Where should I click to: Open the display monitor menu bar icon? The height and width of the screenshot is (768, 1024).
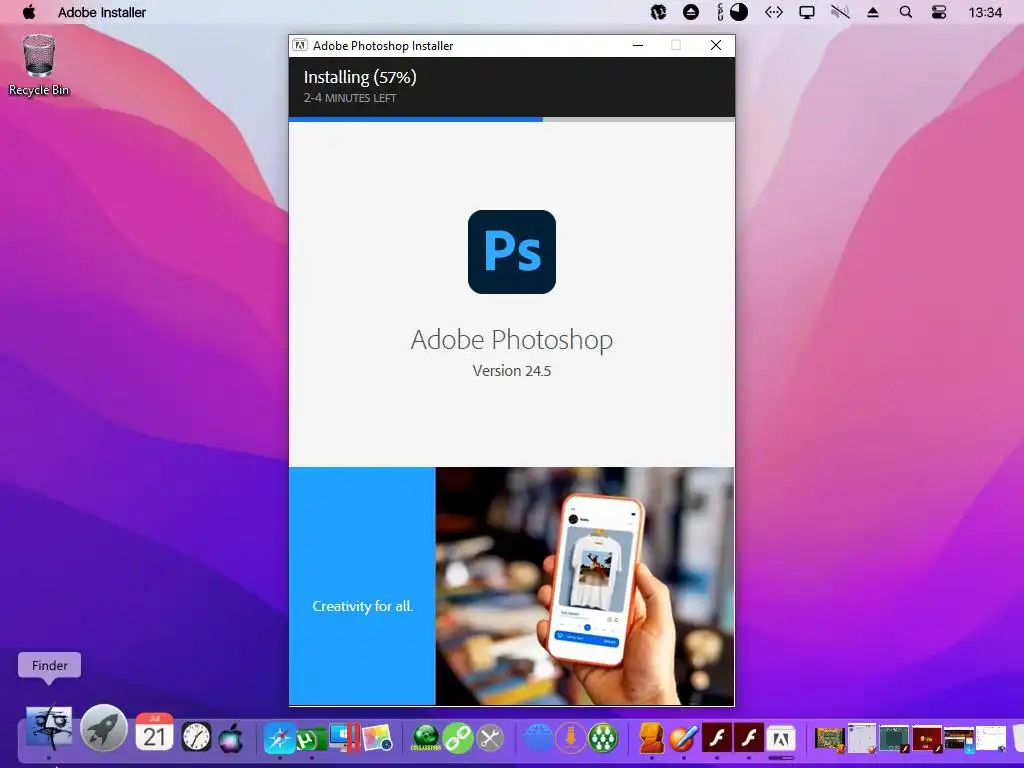(x=807, y=12)
